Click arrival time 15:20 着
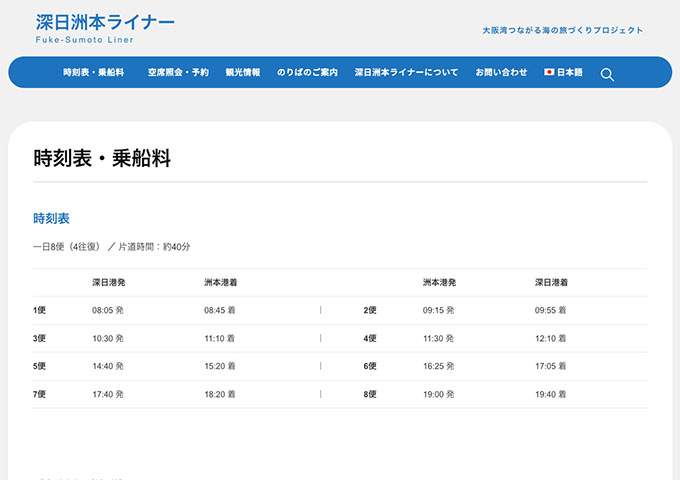Viewport: 680px width, 480px height. coord(219,366)
